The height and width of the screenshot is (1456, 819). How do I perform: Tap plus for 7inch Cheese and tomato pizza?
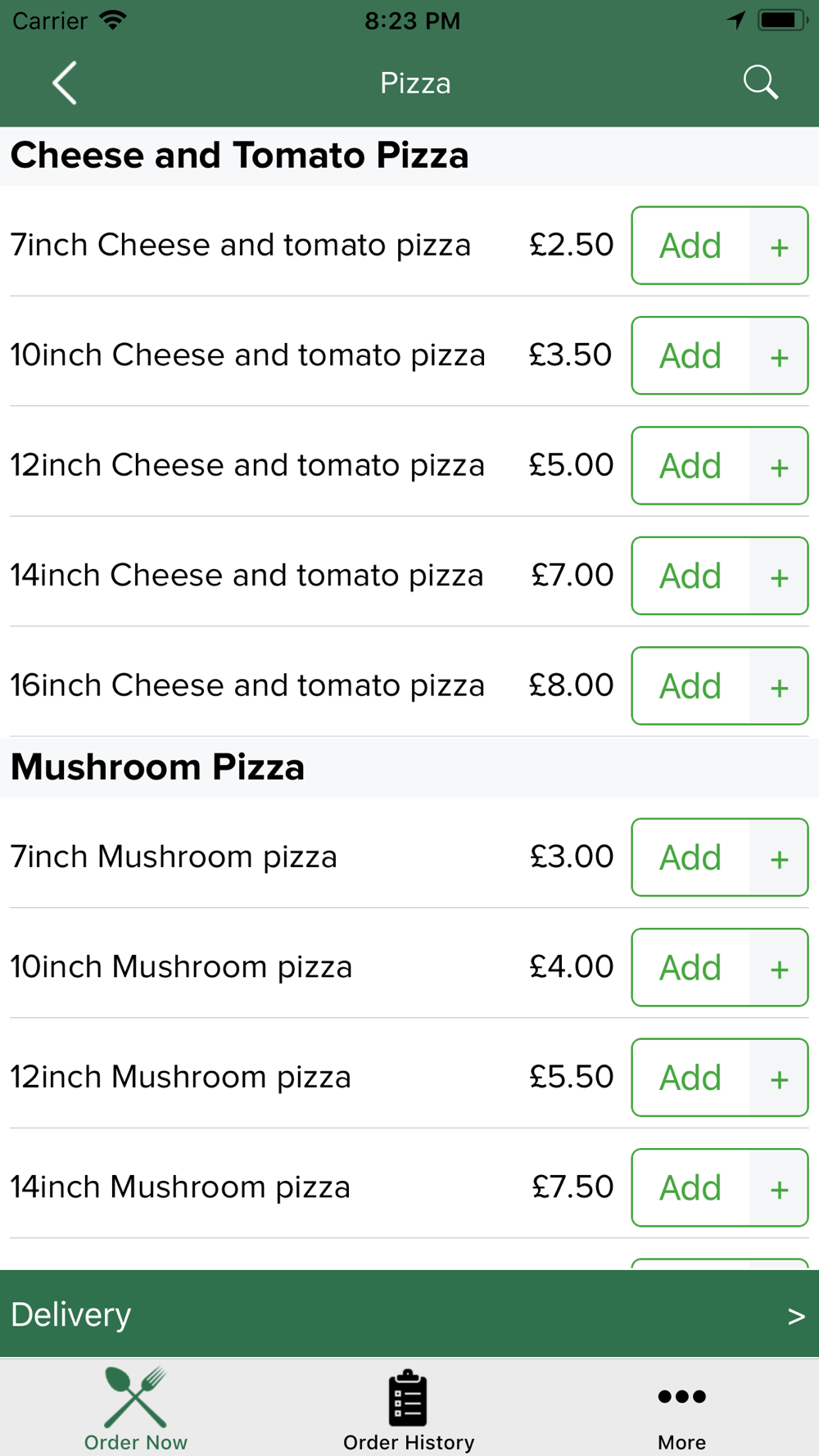(x=779, y=246)
